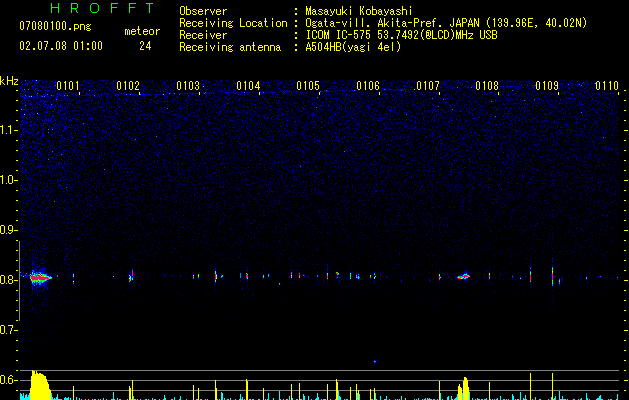Click the 0.7 kHz axis label
The image size is (629, 400).
coord(8,330)
